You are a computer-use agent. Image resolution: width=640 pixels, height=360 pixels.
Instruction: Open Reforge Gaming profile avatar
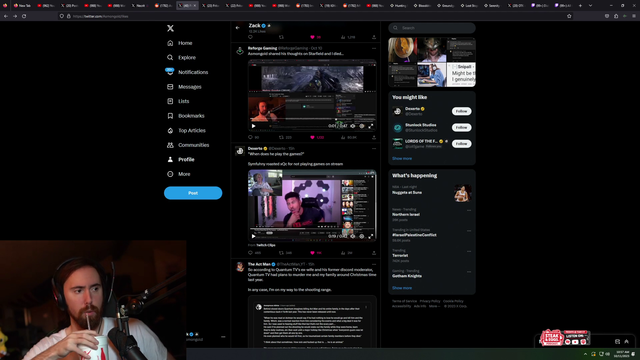point(240,51)
